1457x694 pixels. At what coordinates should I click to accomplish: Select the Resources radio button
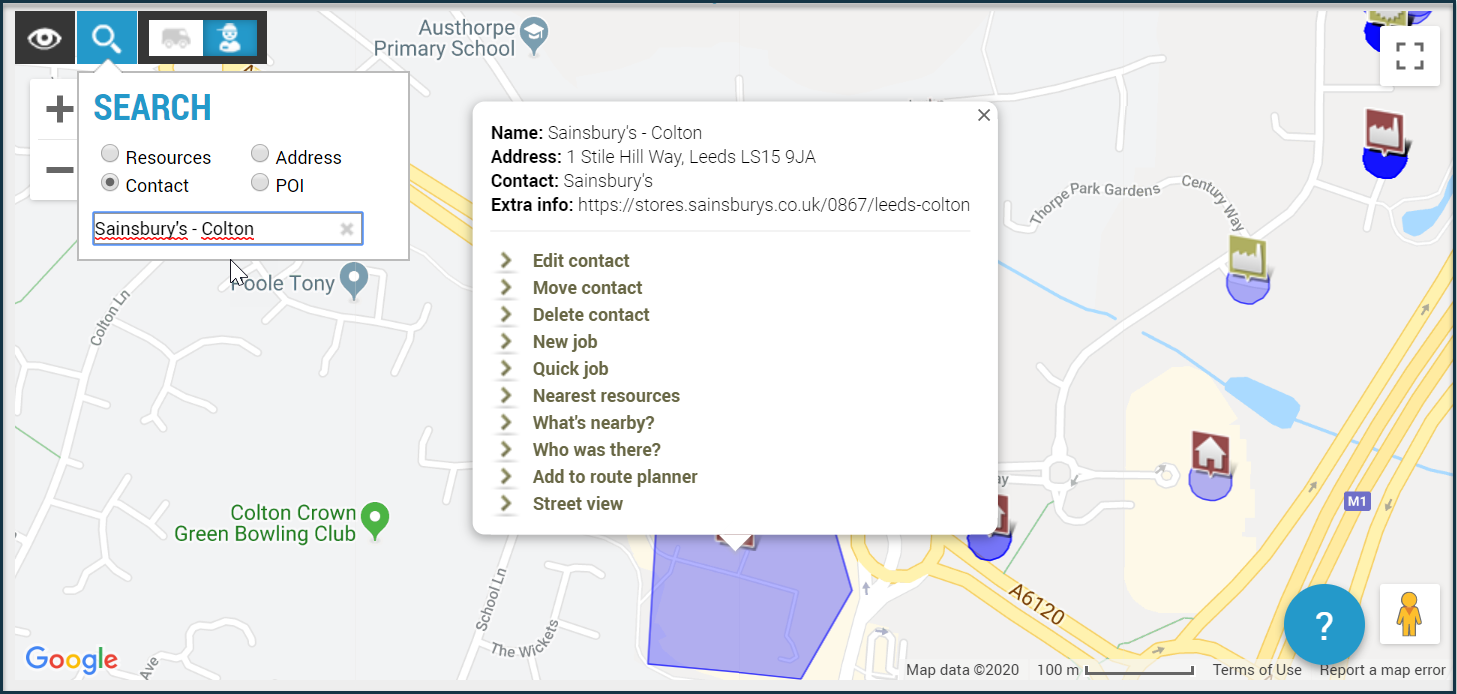click(110, 154)
